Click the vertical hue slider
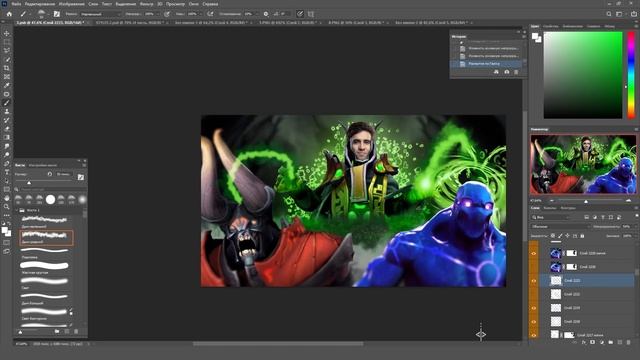640x360 pixels. [x=631, y=76]
